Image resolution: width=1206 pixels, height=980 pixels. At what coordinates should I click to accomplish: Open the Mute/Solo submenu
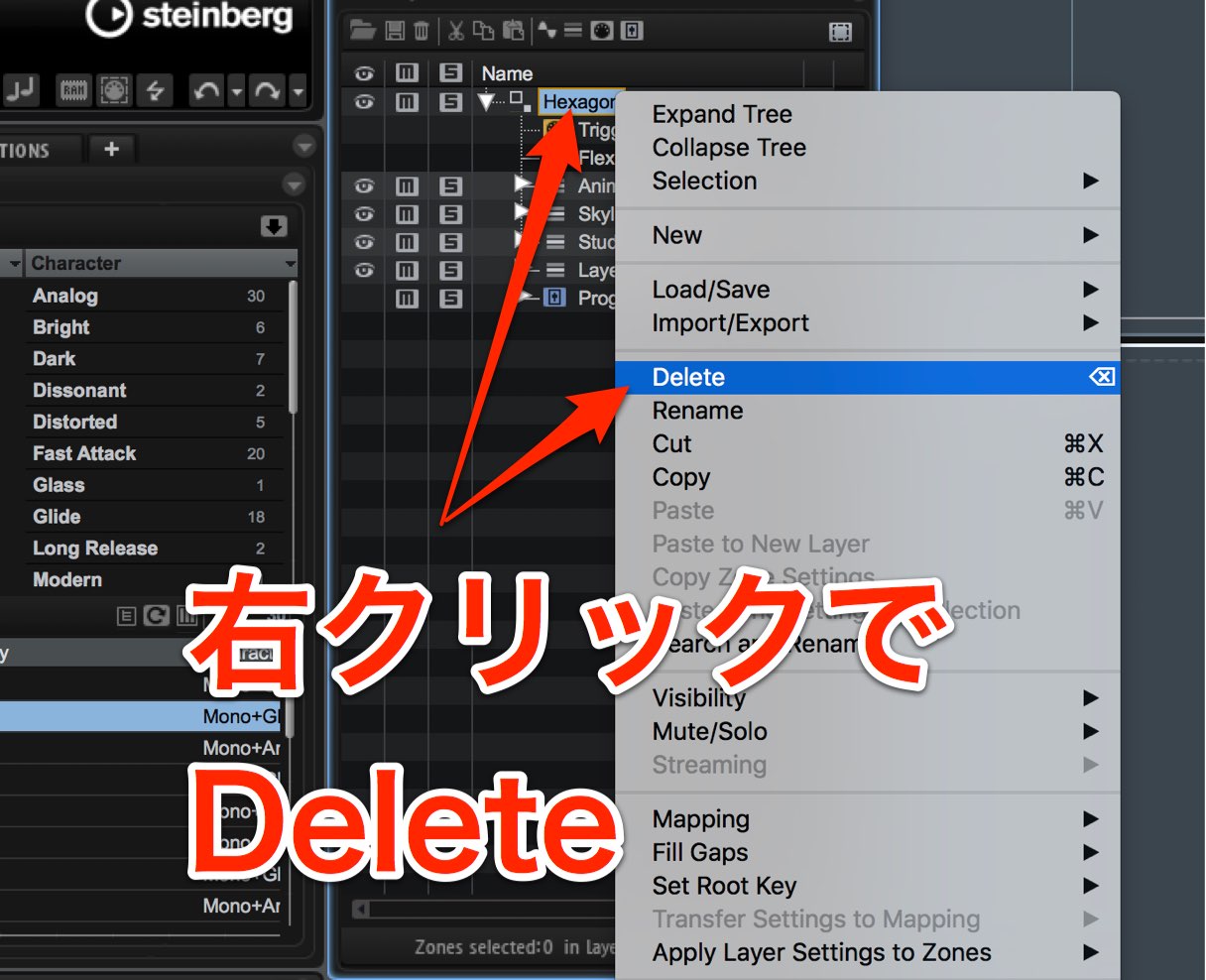(868, 732)
